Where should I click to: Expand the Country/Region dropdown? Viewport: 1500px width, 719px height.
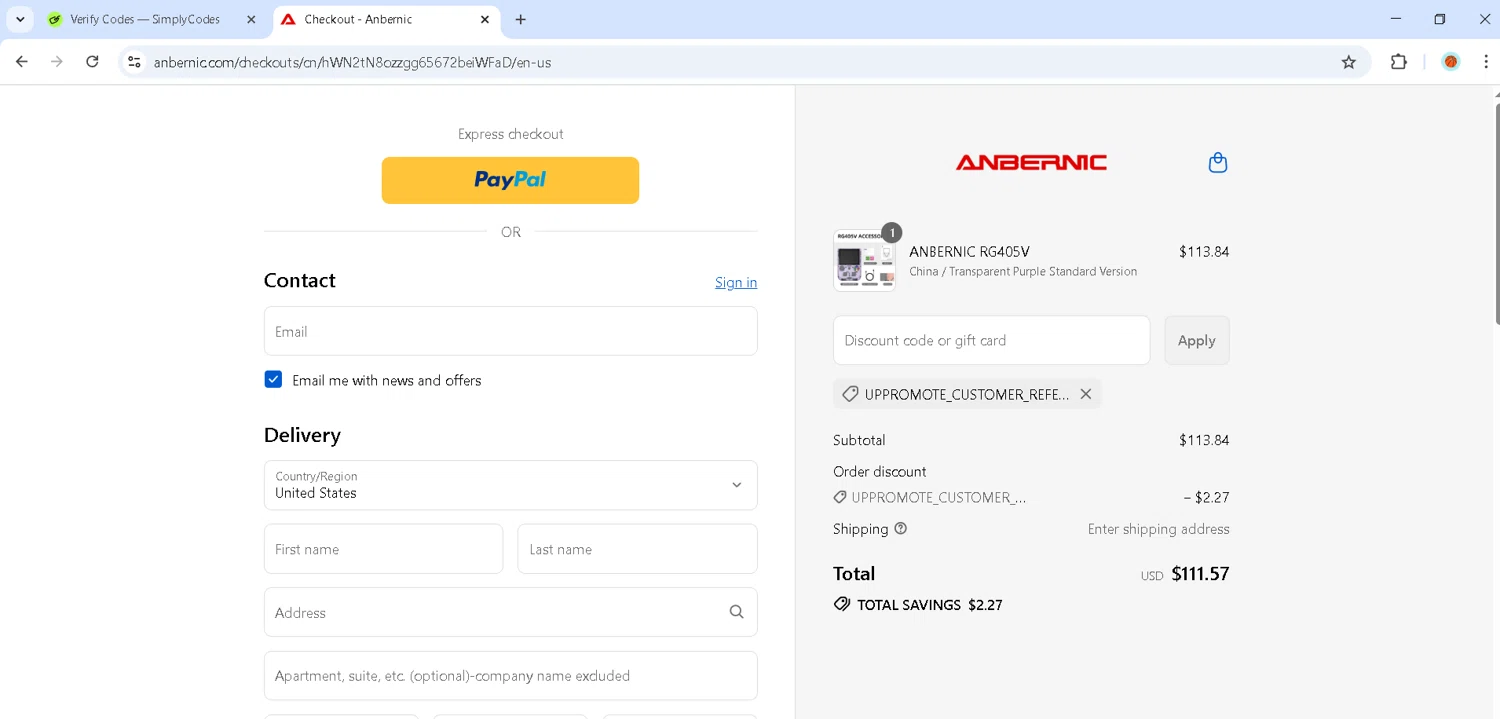510,485
